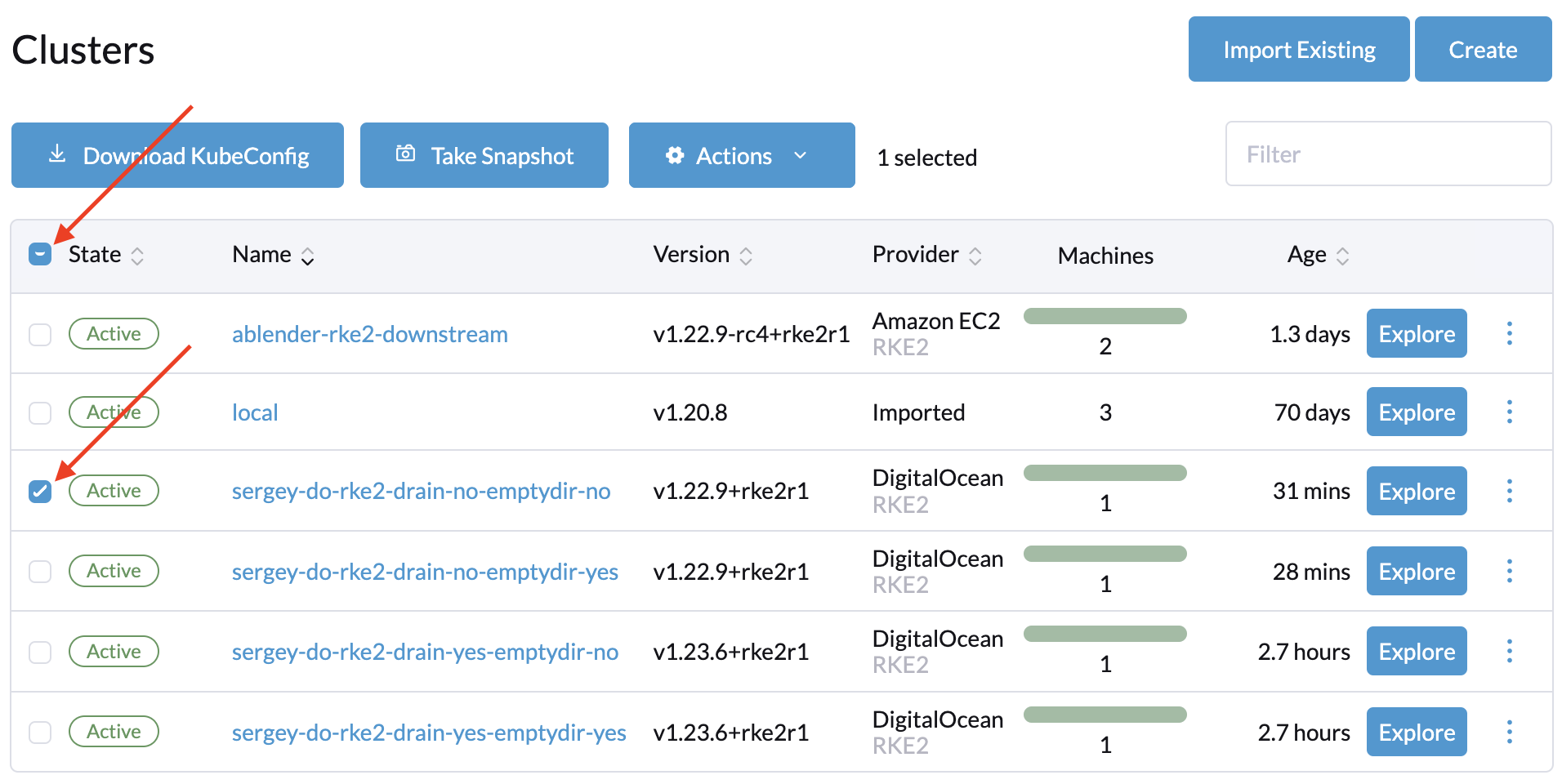Open three-dot menu for sergey-do-rke2-drain-no-emptydir-no
This screenshot has height=784, width=1562.
click(x=1509, y=491)
